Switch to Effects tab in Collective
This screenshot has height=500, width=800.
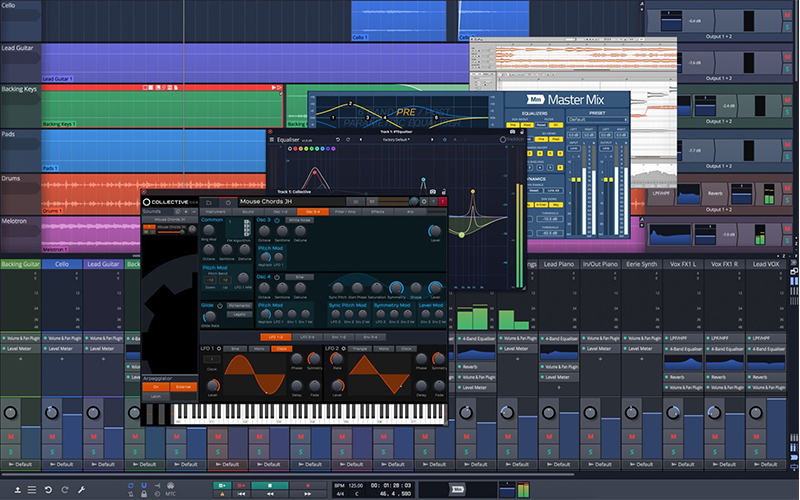(x=378, y=212)
